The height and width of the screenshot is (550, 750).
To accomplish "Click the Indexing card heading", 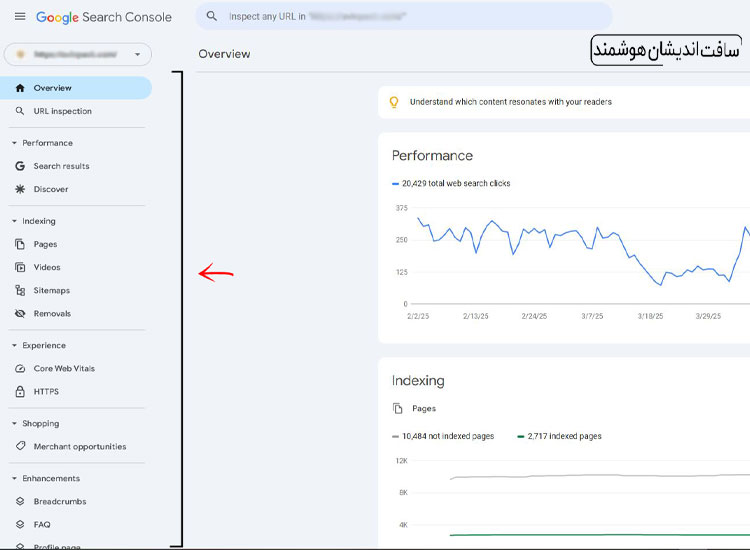I will click(x=418, y=380).
